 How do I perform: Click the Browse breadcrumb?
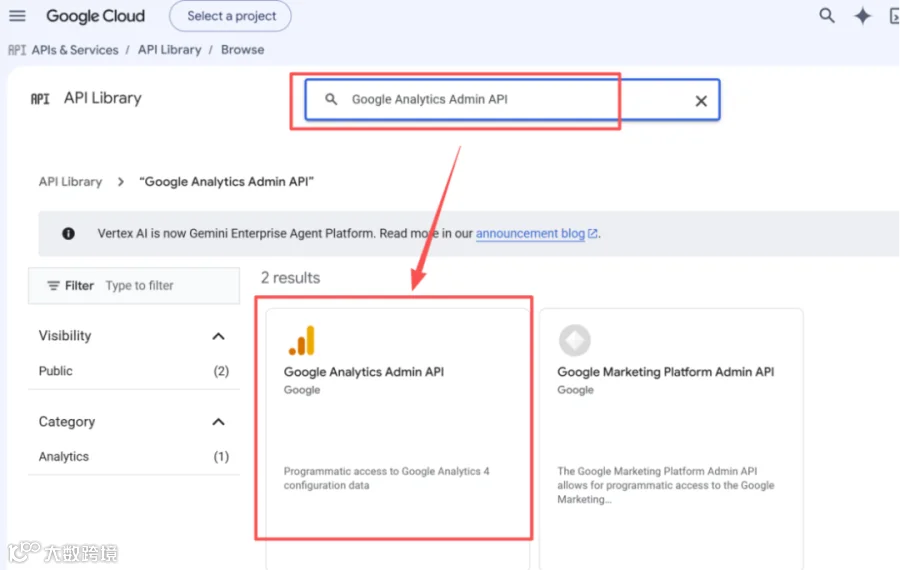pos(242,50)
